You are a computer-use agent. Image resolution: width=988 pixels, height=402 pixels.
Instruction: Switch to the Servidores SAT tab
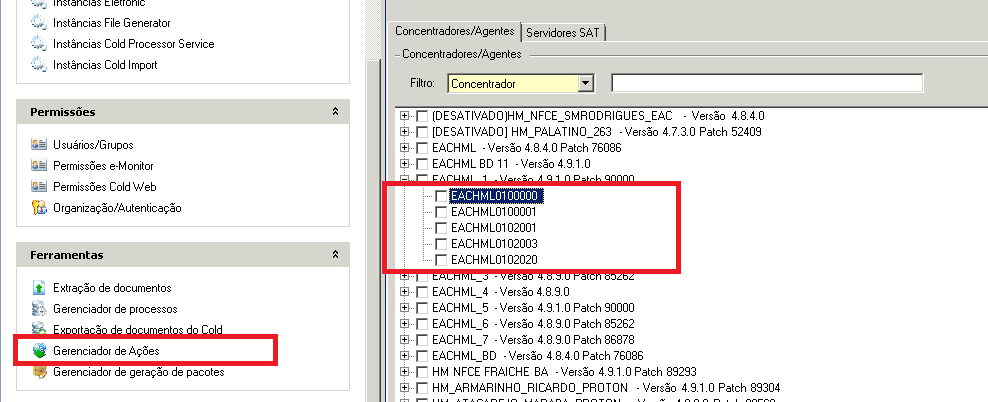click(564, 32)
